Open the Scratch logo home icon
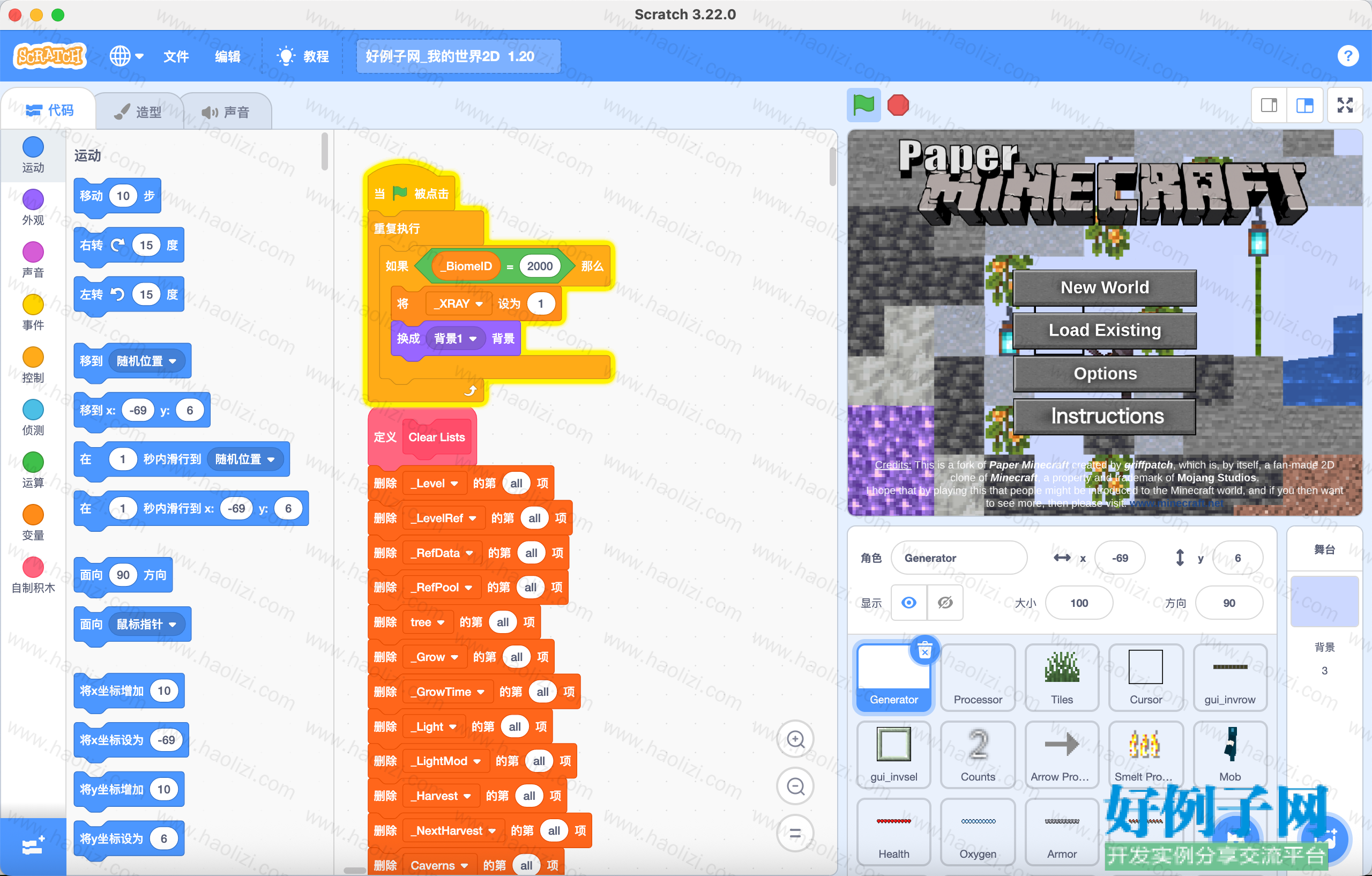 50,56
